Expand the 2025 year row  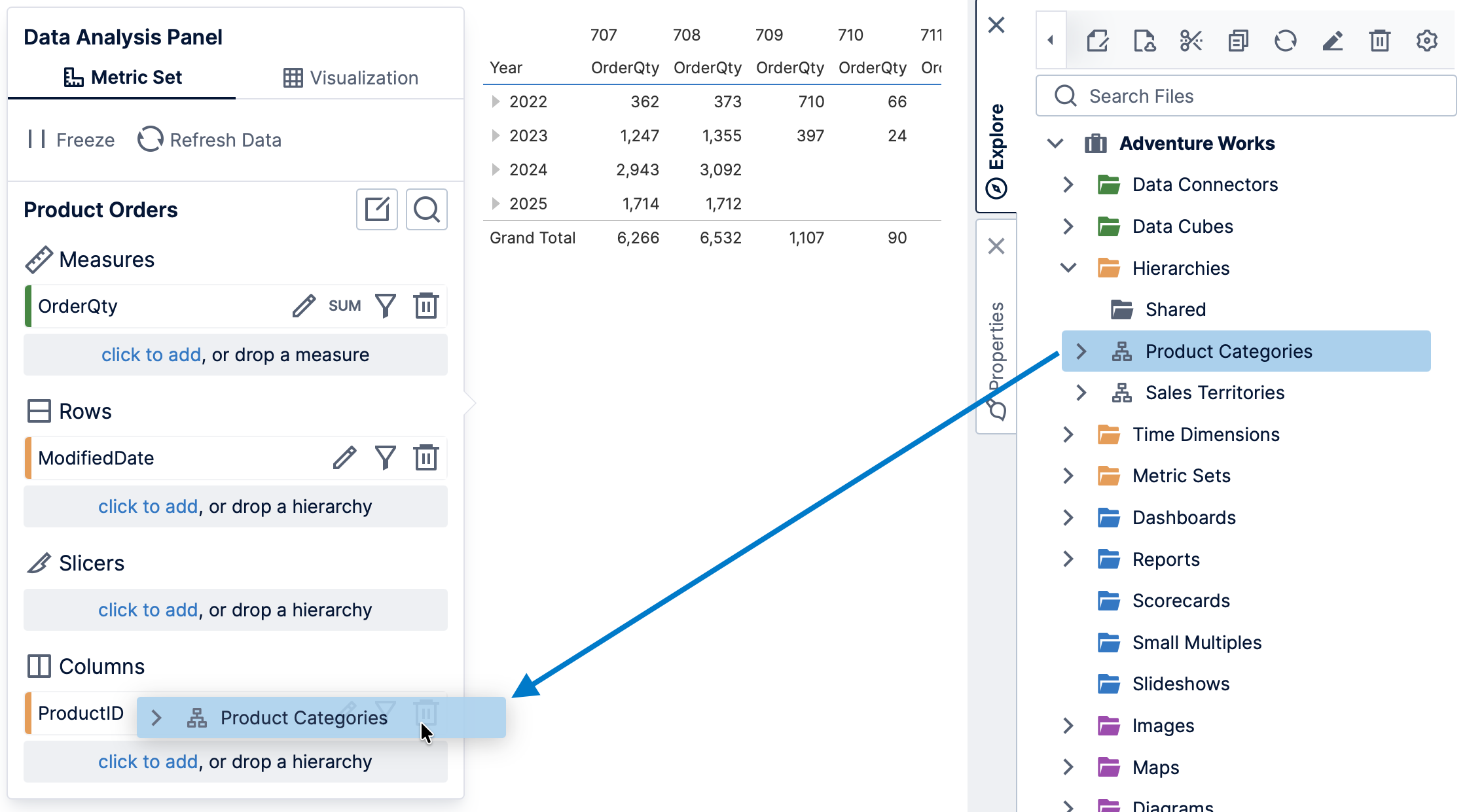[496, 203]
